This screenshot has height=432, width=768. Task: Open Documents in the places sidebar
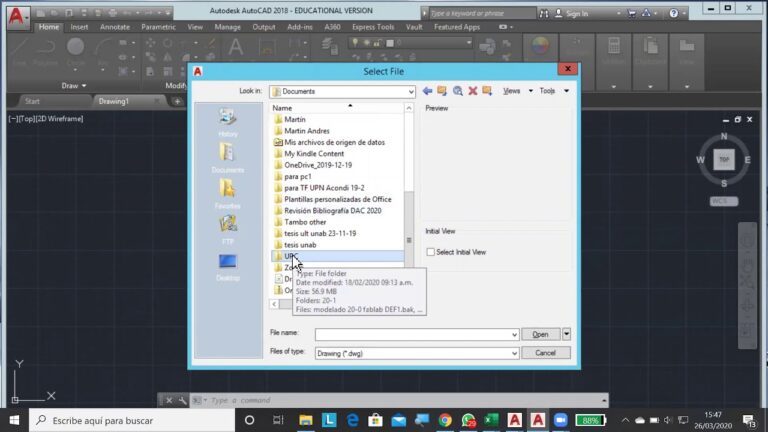click(228, 158)
